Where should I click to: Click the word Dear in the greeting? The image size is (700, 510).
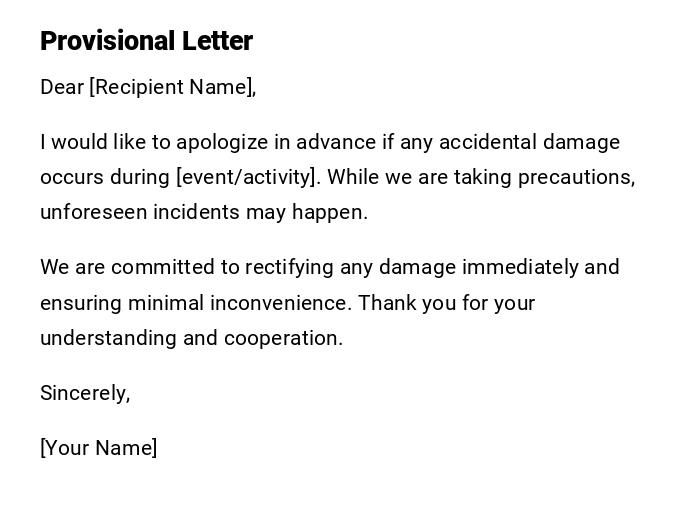point(62,87)
